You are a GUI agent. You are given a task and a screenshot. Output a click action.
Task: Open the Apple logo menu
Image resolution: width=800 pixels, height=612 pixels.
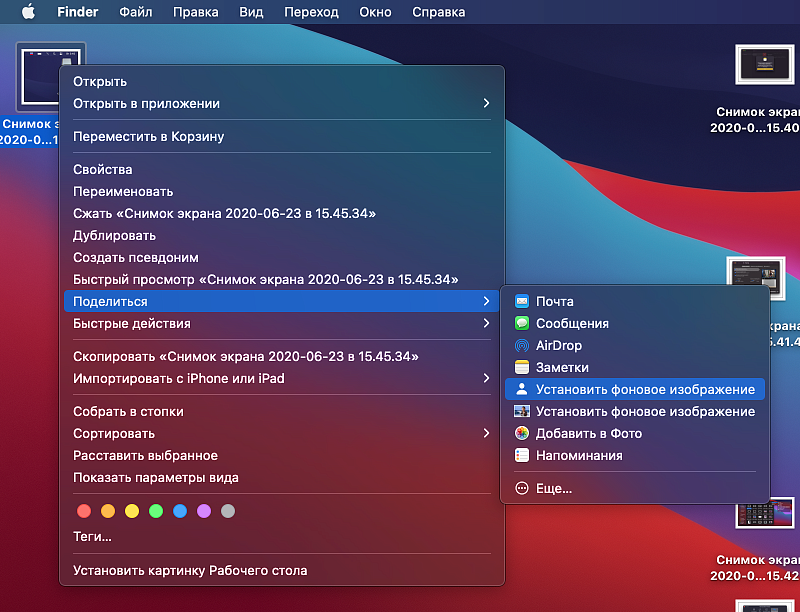pyautogui.click(x=28, y=12)
